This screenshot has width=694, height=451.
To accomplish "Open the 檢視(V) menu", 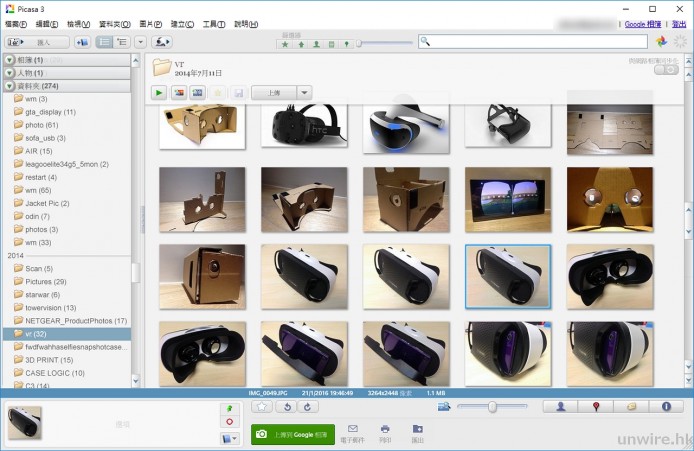I will pyautogui.click(x=78, y=23).
